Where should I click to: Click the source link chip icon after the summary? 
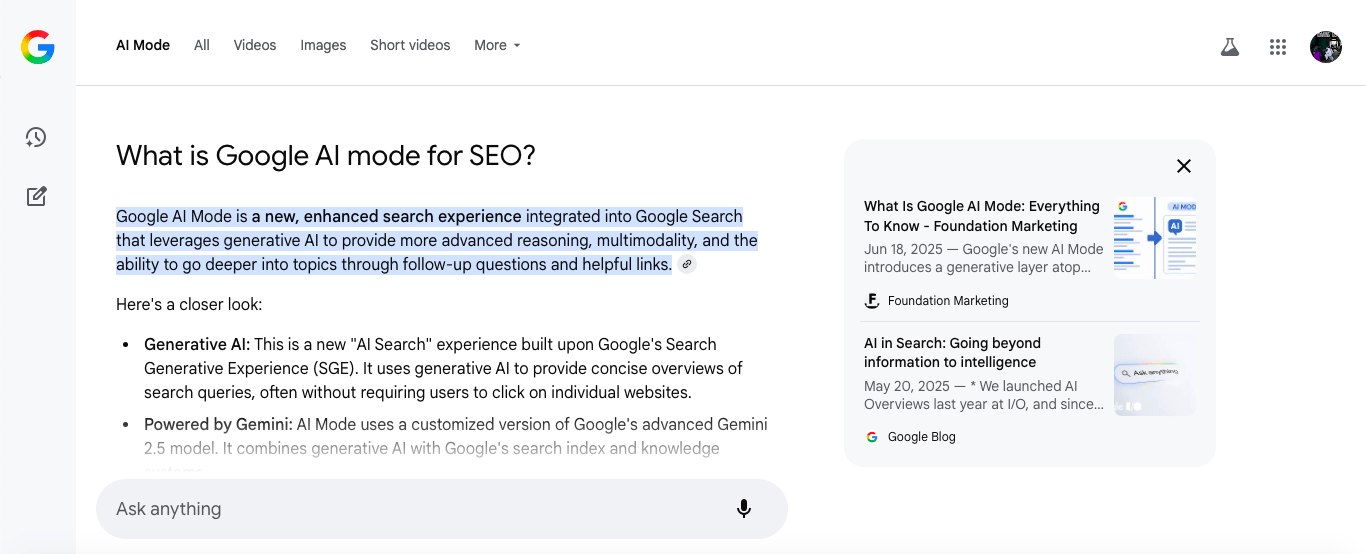tap(687, 264)
